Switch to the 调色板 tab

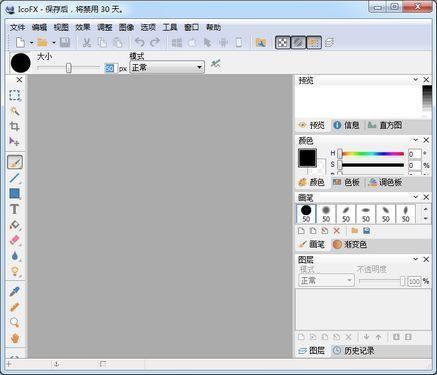click(x=385, y=182)
